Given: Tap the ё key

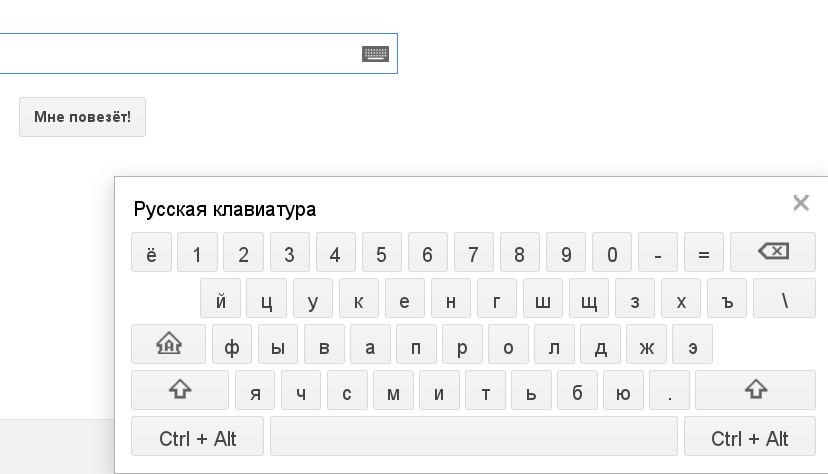Looking at the screenshot, I should pos(152,252).
